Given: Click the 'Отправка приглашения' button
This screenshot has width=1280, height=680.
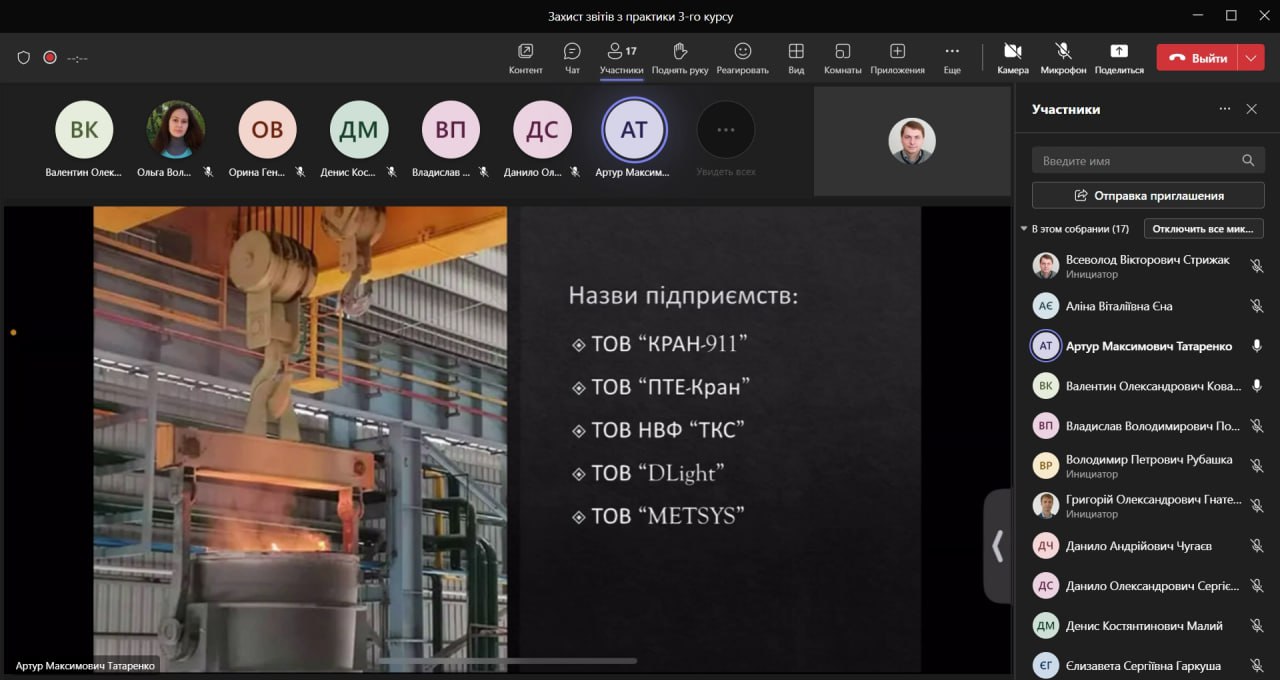Looking at the screenshot, I should pos(1148,195).
